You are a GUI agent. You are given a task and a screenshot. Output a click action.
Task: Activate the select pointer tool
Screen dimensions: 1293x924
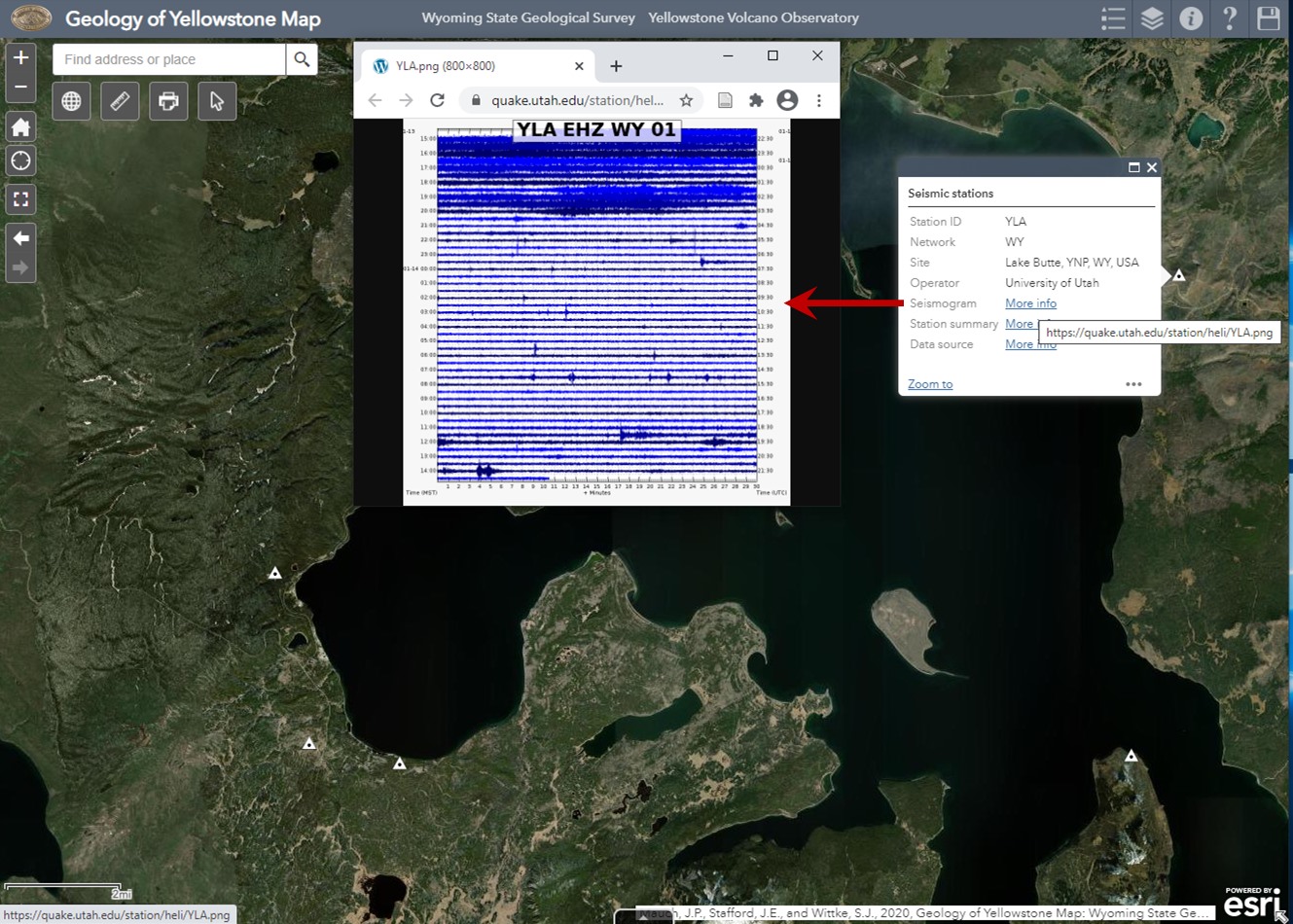(x=217, y=101)
